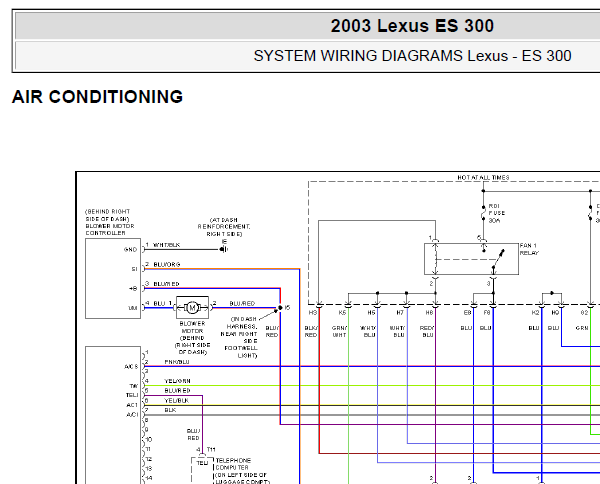Click 'BLU/RED' label on the +B wire

click(166, 284)
